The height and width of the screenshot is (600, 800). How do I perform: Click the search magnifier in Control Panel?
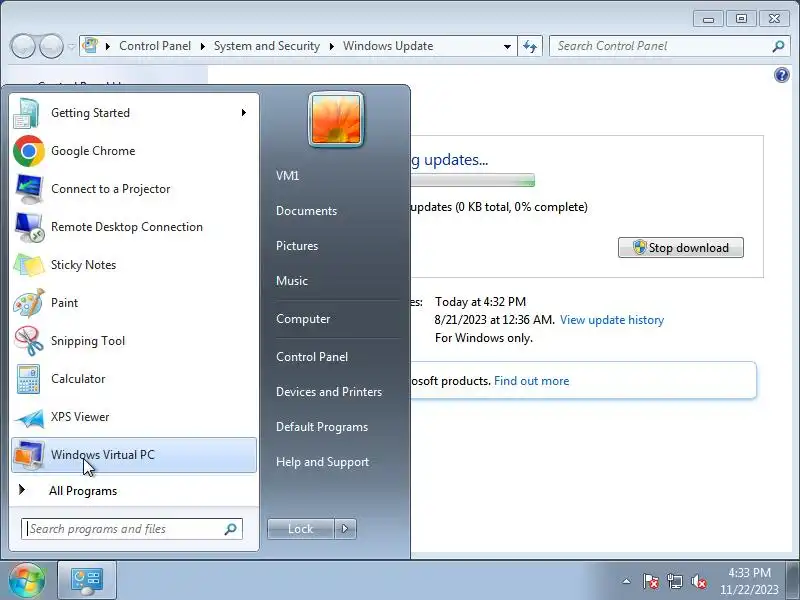pyautogui.click(x=778, y=46)
